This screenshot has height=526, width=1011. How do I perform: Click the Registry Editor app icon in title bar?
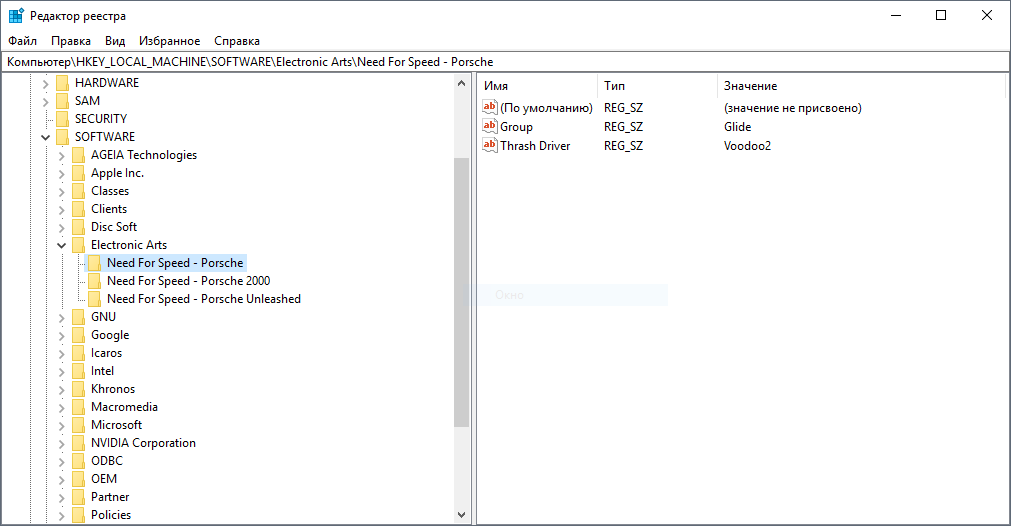16,15
